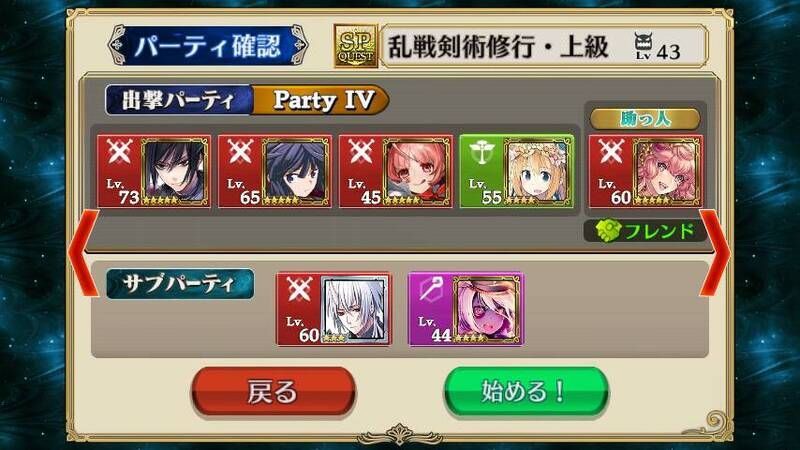Select the Lv.45 red-haired eyepatch character card

[x=395, y=171]
